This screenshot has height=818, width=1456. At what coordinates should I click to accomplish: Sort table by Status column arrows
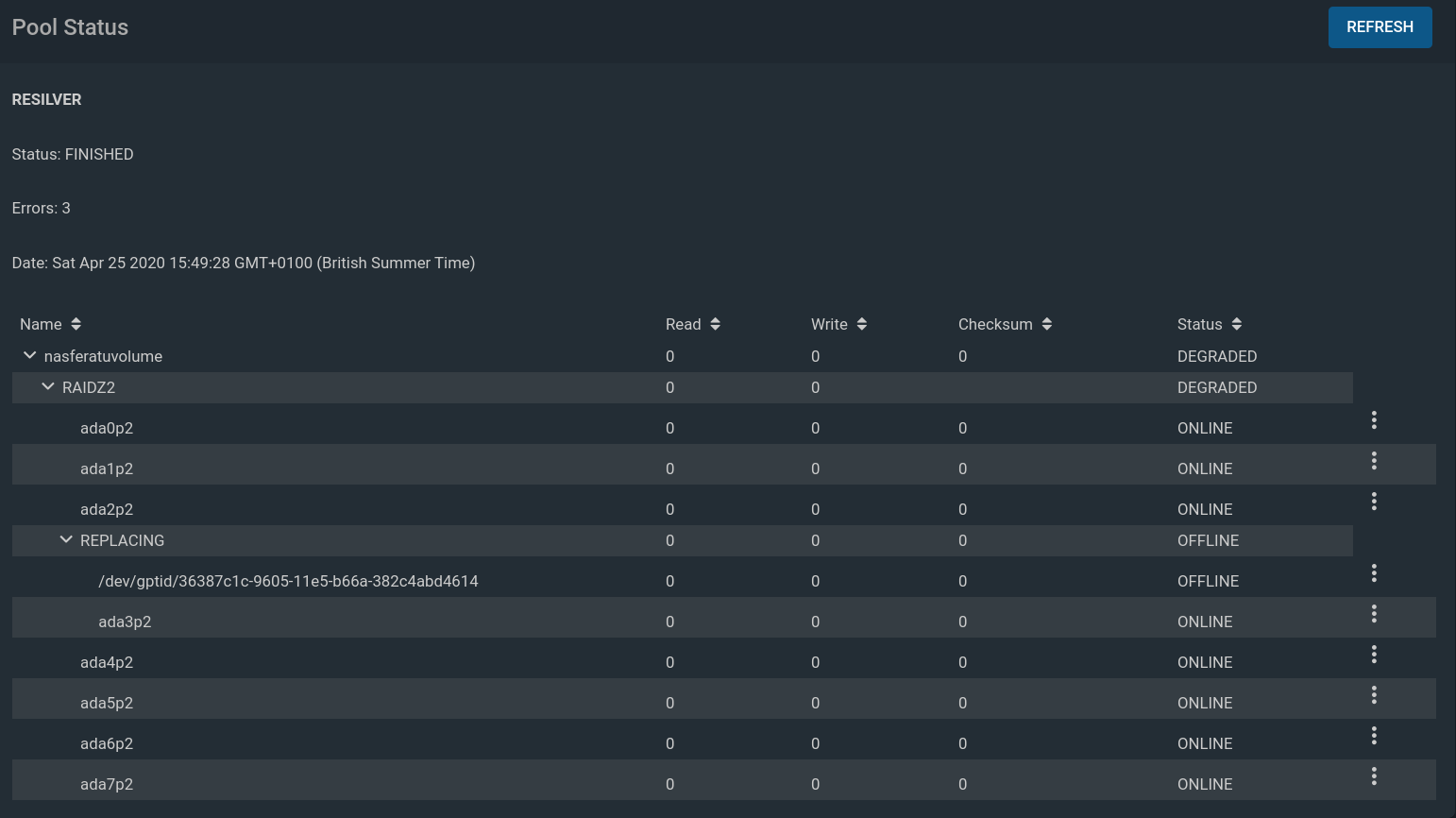(1236, 324)
